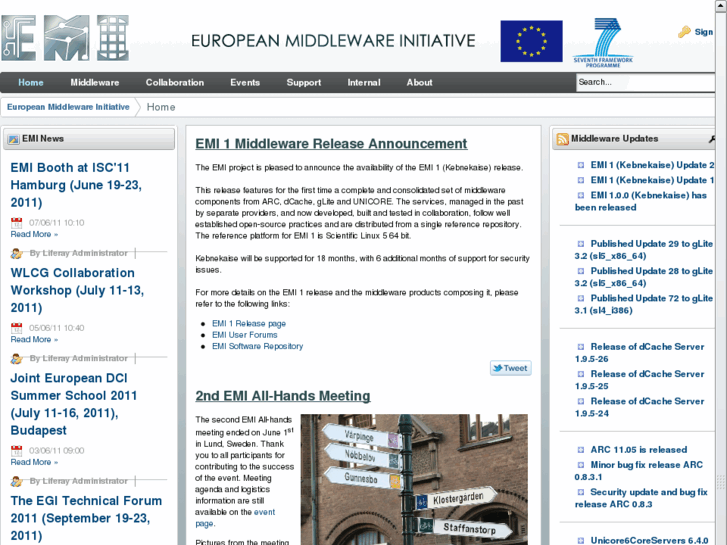This screenshot has height=545, width=727.
Task: Open Release of dCache Server 1.9.5-25 link
Action: [639, 380]
